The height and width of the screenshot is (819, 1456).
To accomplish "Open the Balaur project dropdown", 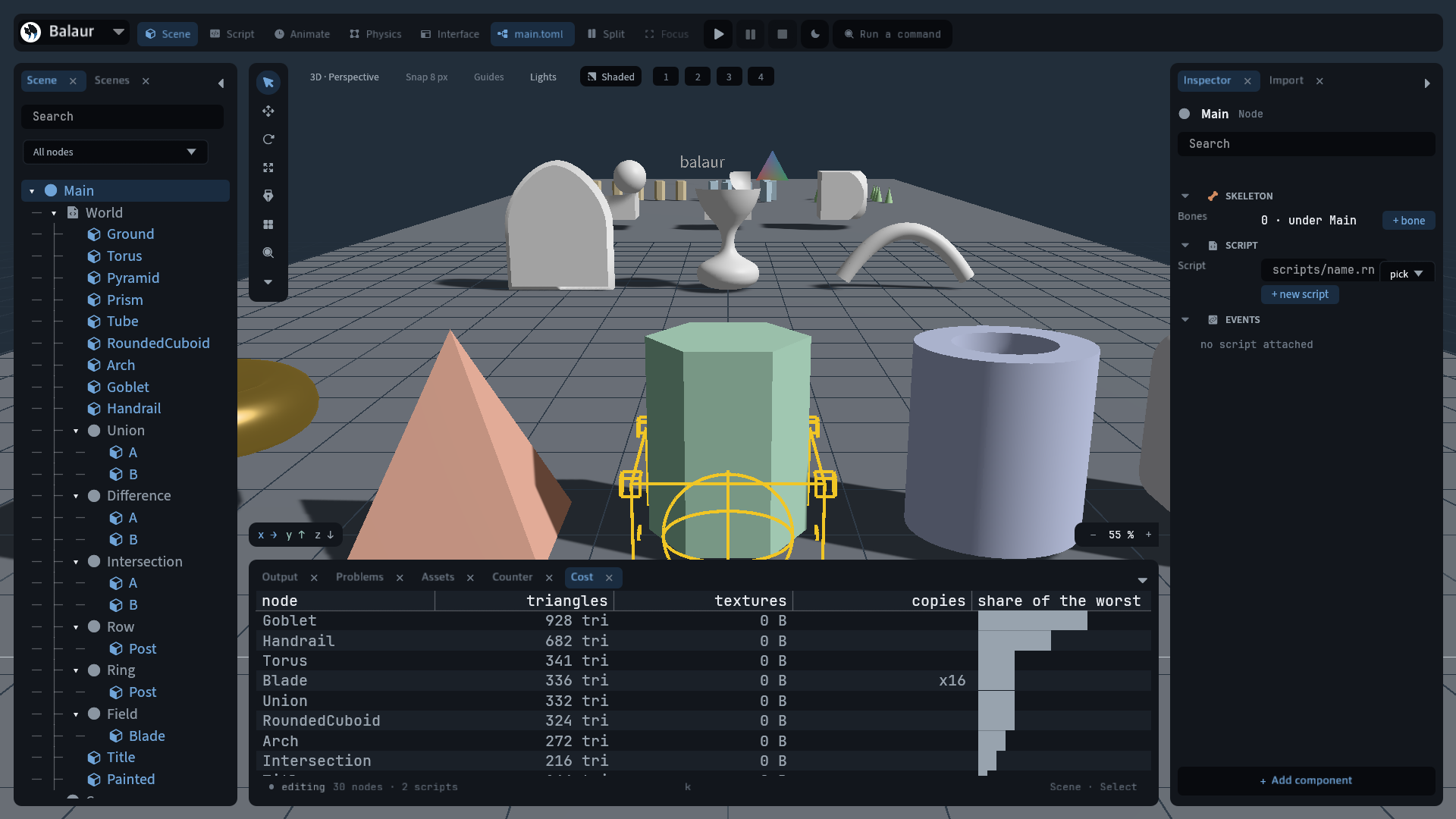I will [119, 32].
